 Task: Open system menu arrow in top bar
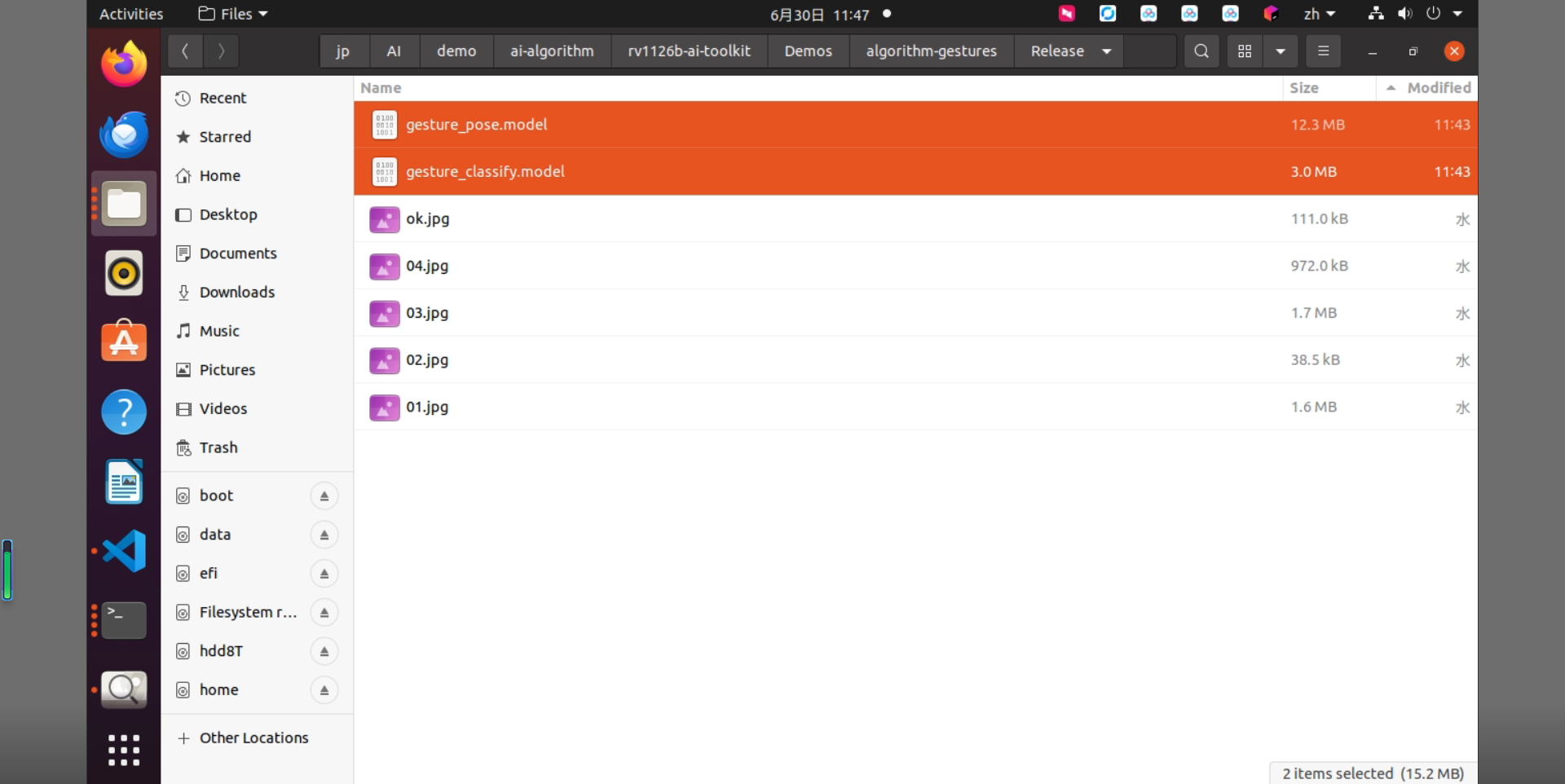pos(1458,14)
